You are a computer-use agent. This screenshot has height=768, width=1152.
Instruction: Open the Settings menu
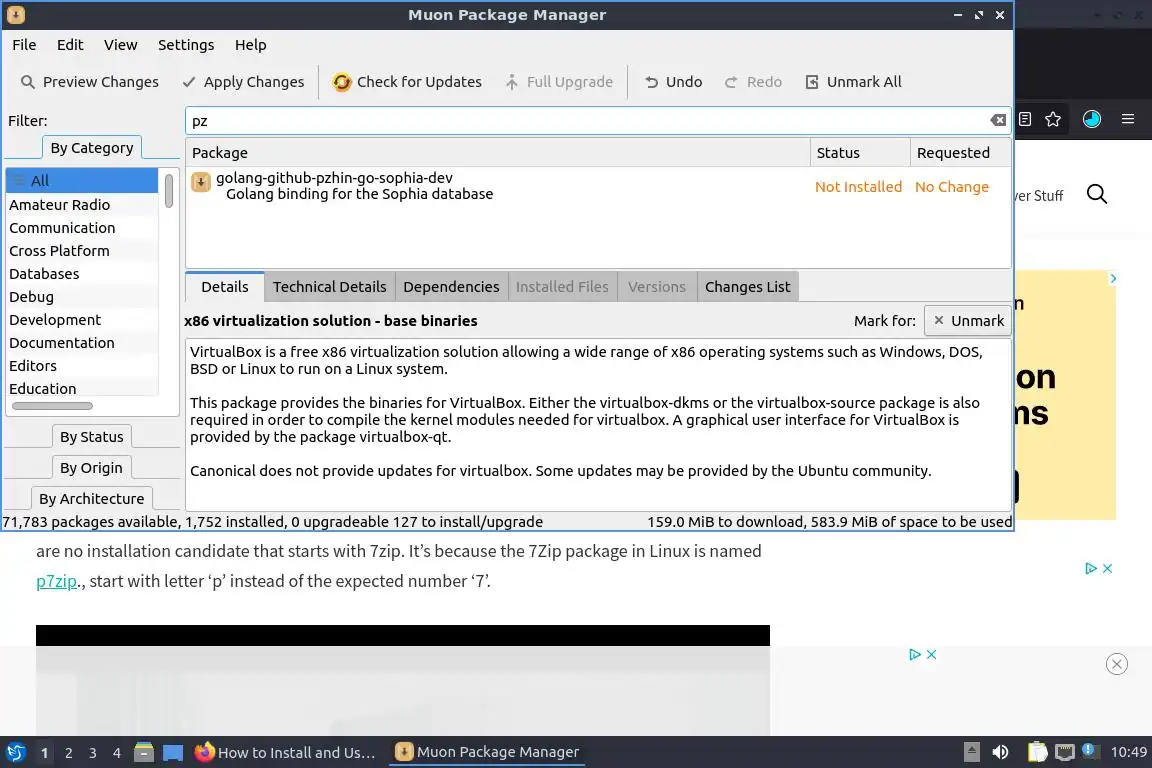point(186,45)
